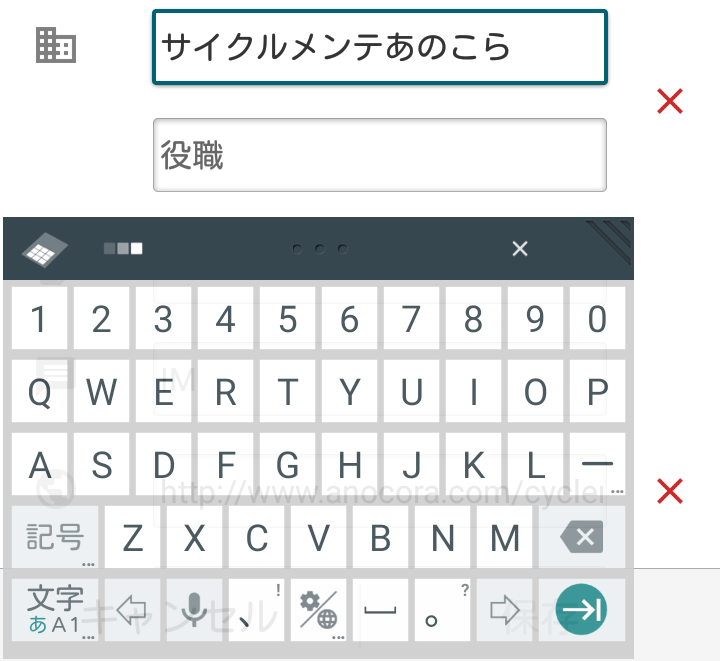
Task: Select the company name field サイクルメンテあのこら
Action: pyautogui.click(x=380, y=47)
